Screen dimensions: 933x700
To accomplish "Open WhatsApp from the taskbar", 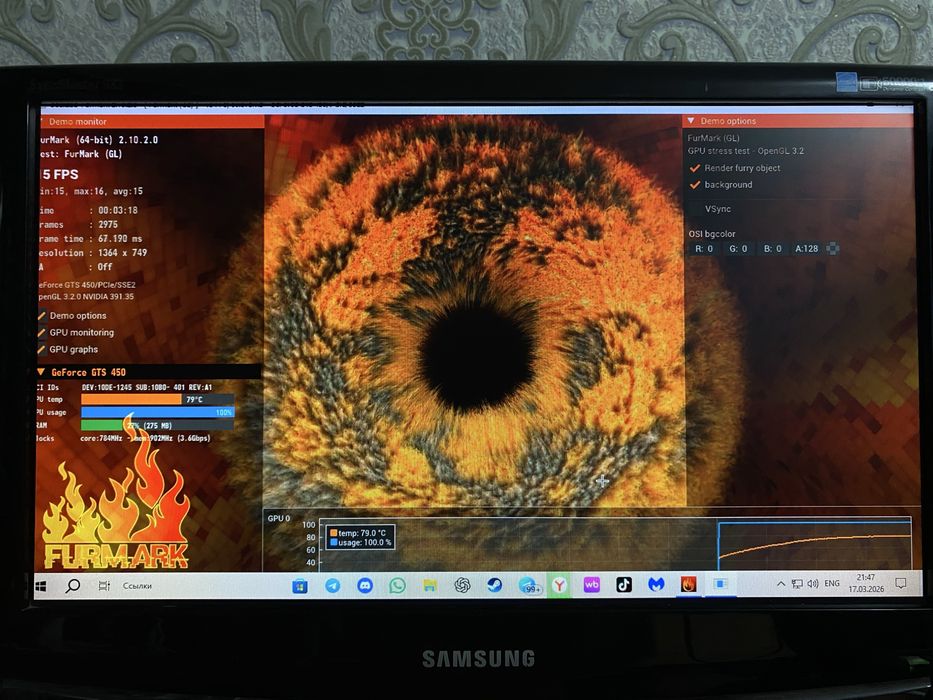I will click(x=397, y=586).
